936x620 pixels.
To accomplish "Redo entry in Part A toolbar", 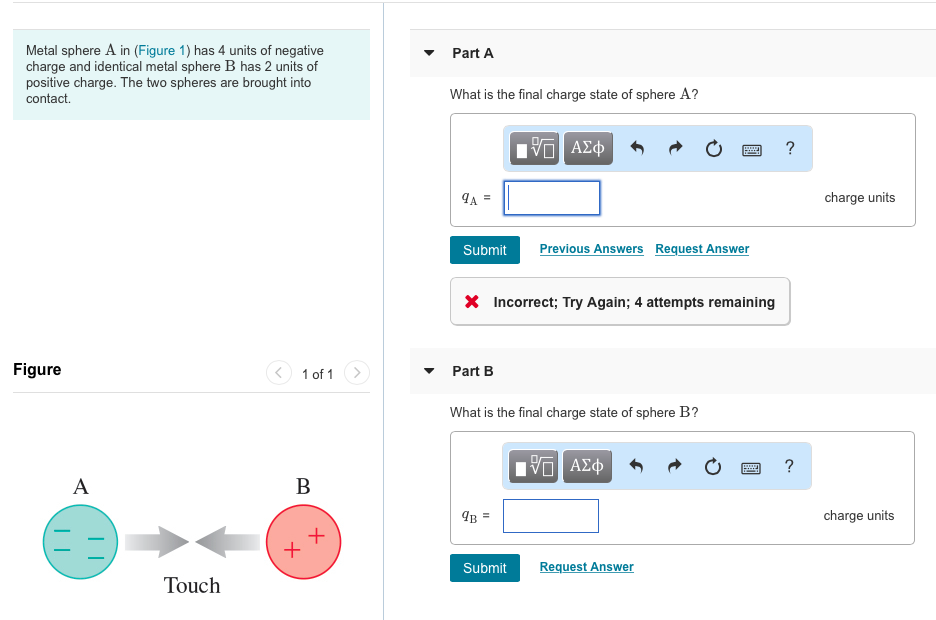I will coord(675,149).
